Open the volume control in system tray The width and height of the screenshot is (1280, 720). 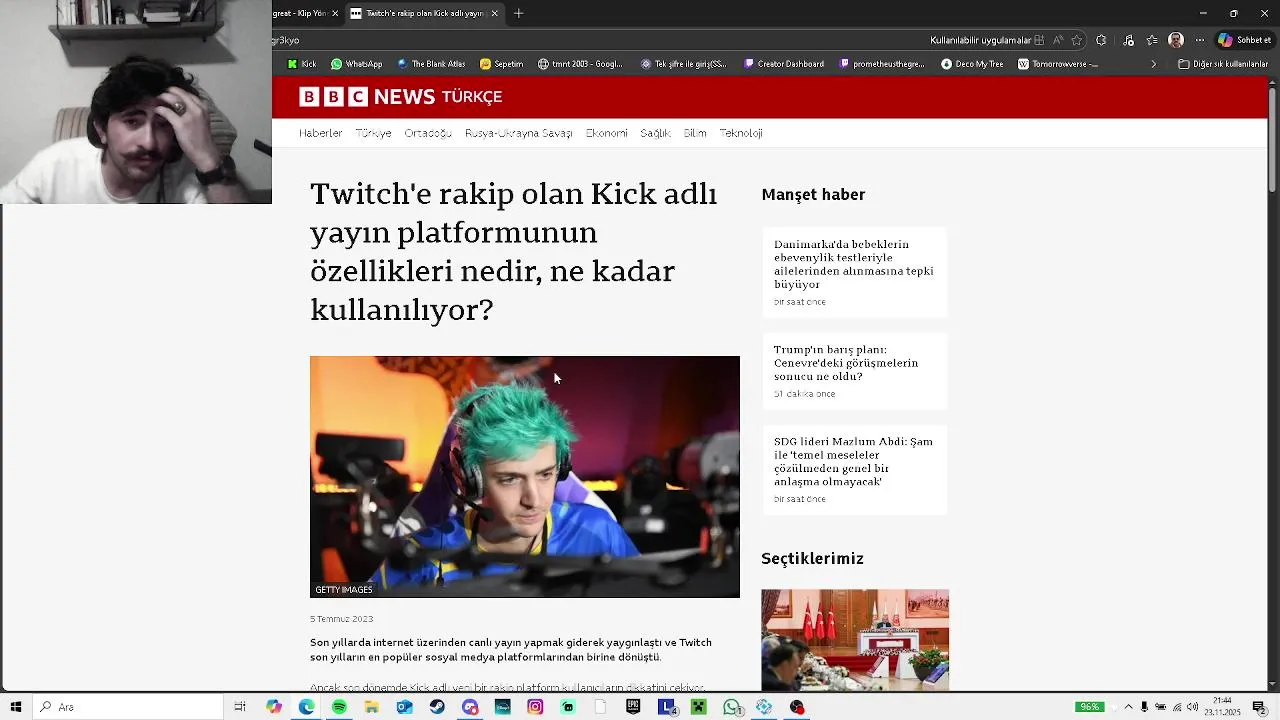(1192, 707)
